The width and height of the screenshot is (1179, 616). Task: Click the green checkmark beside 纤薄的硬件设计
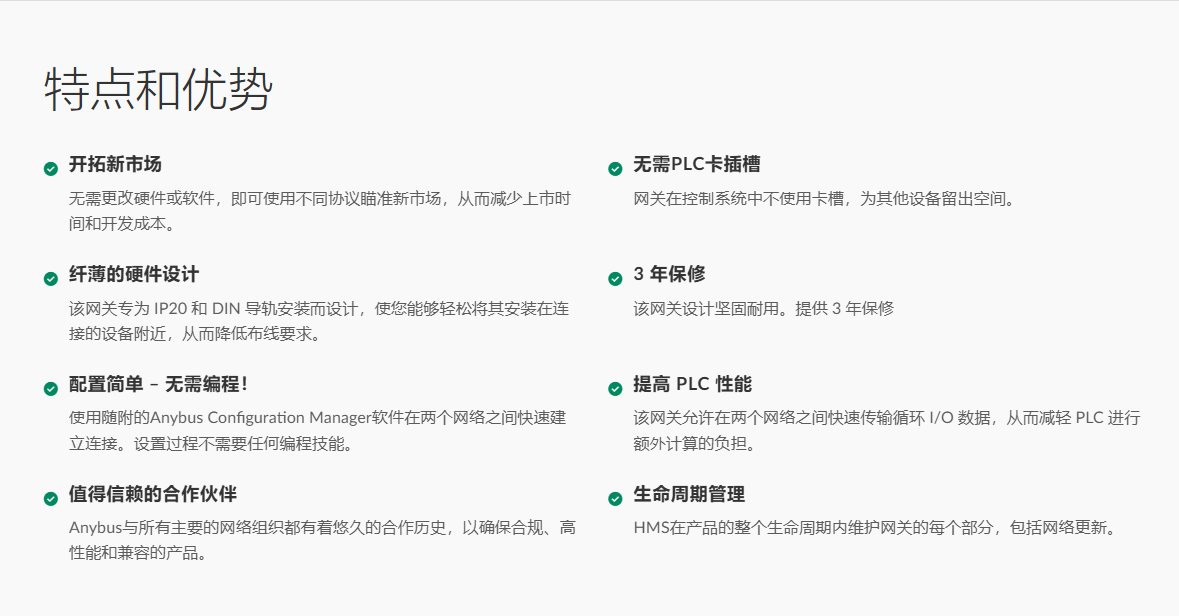point(51,279)
